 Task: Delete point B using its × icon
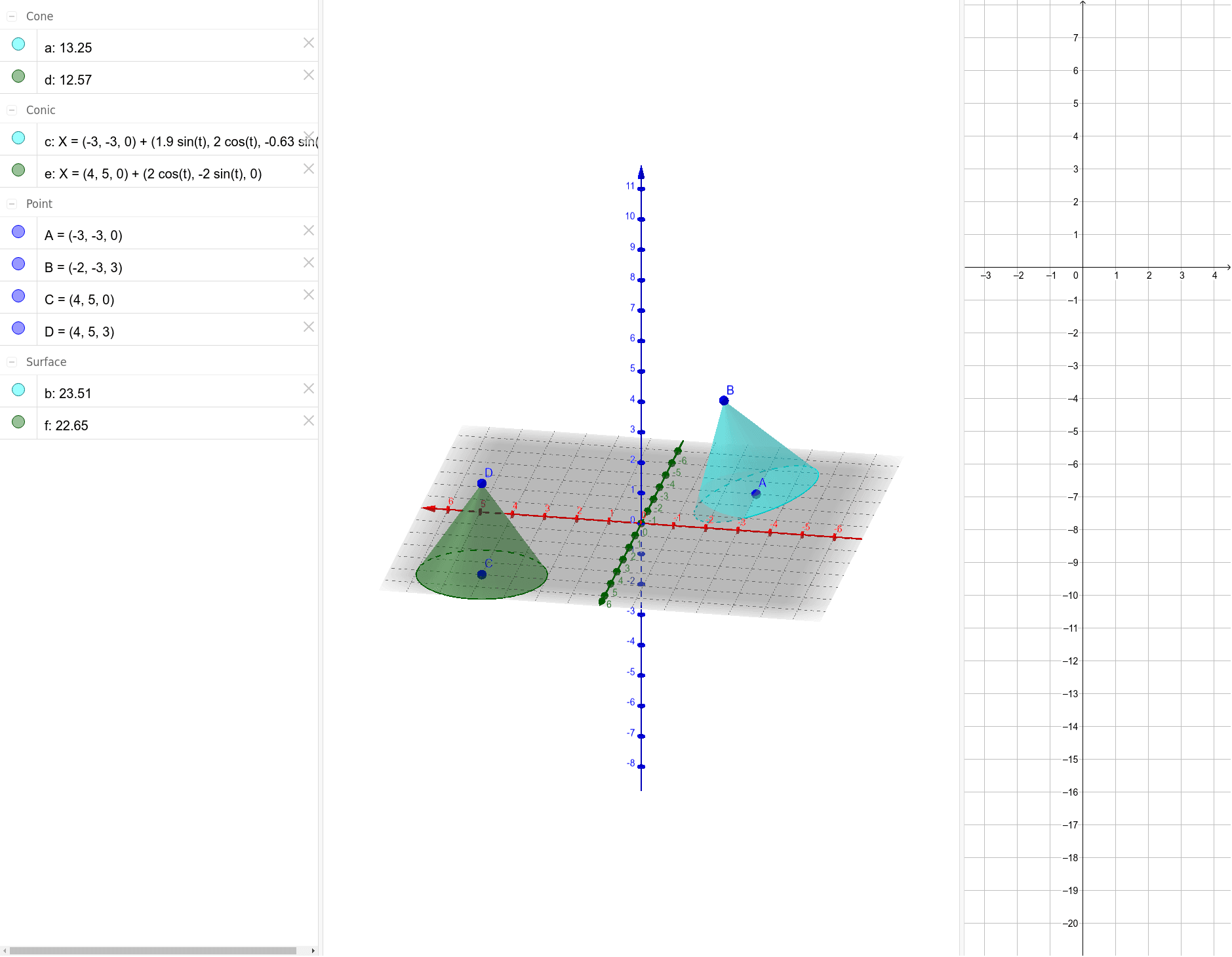[308, 262]
